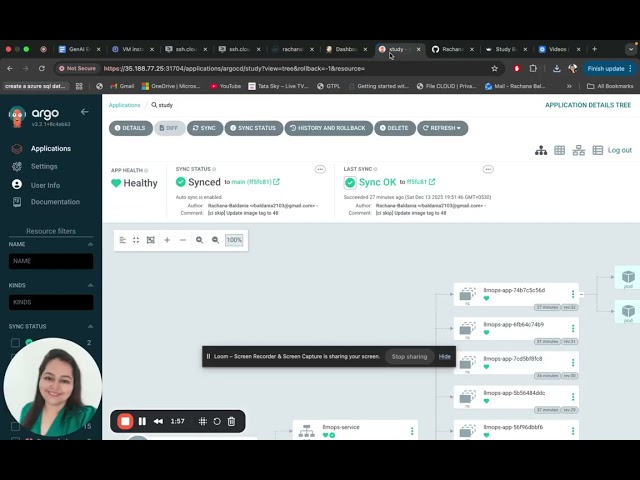Open menu for llmops-app-74b7c5c56d

(573, 294)
